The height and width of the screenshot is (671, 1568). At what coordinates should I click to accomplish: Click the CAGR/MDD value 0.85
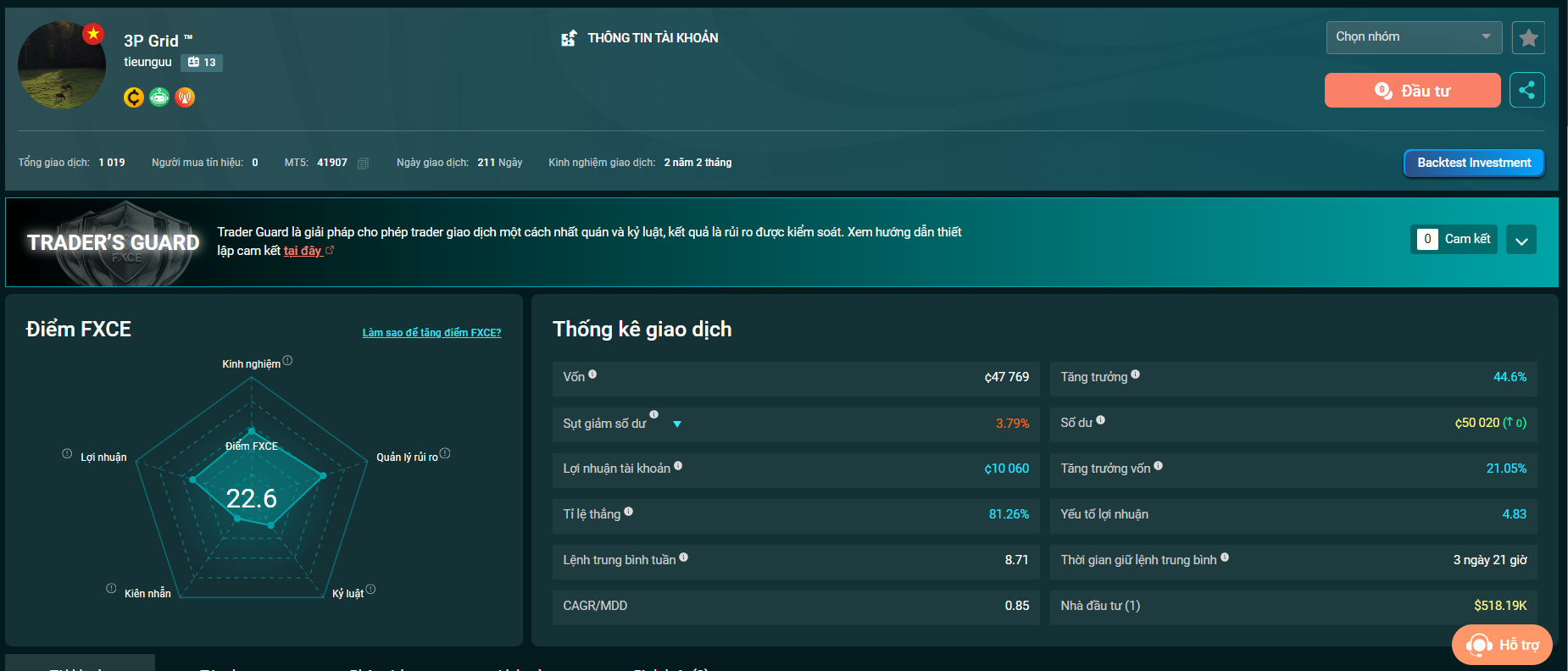[x=1017, y=606]
